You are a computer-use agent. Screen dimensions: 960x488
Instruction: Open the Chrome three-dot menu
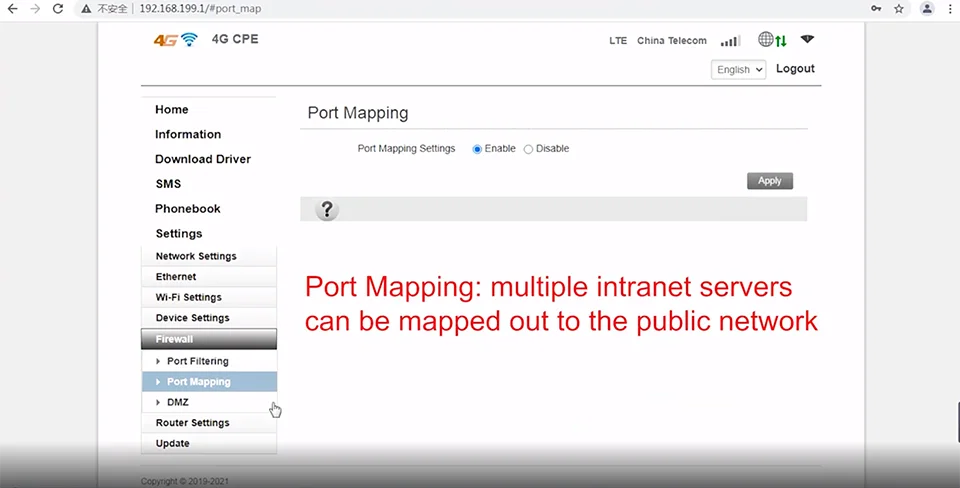point(949,9)
